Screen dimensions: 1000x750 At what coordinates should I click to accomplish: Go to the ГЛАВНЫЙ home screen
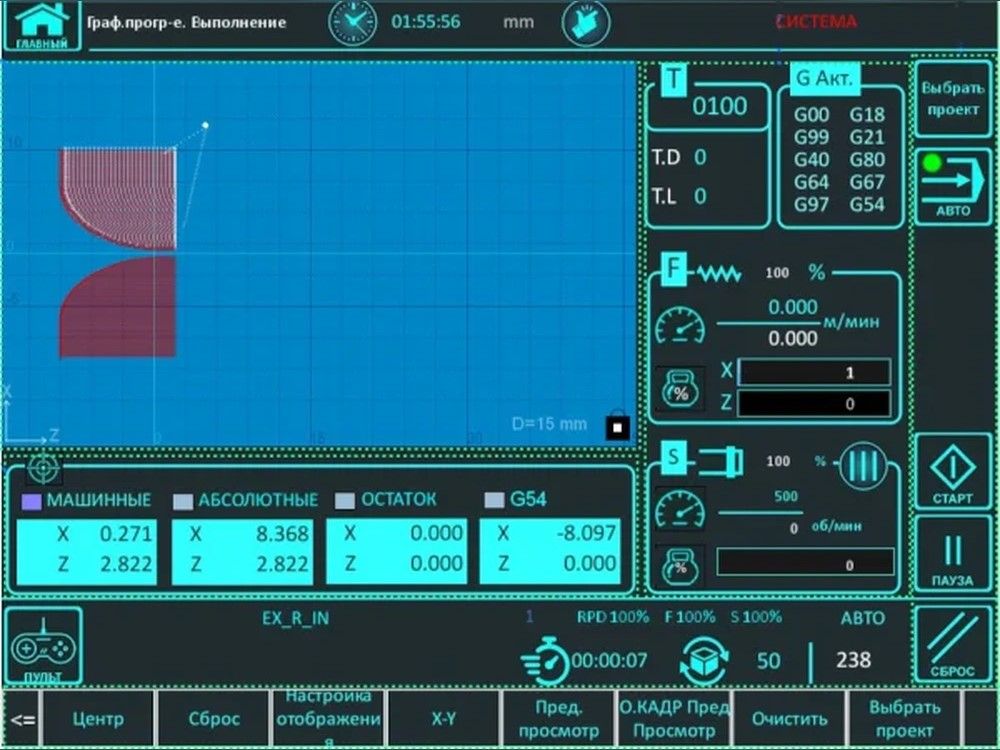pyautogui.click(x=42, y=25)
